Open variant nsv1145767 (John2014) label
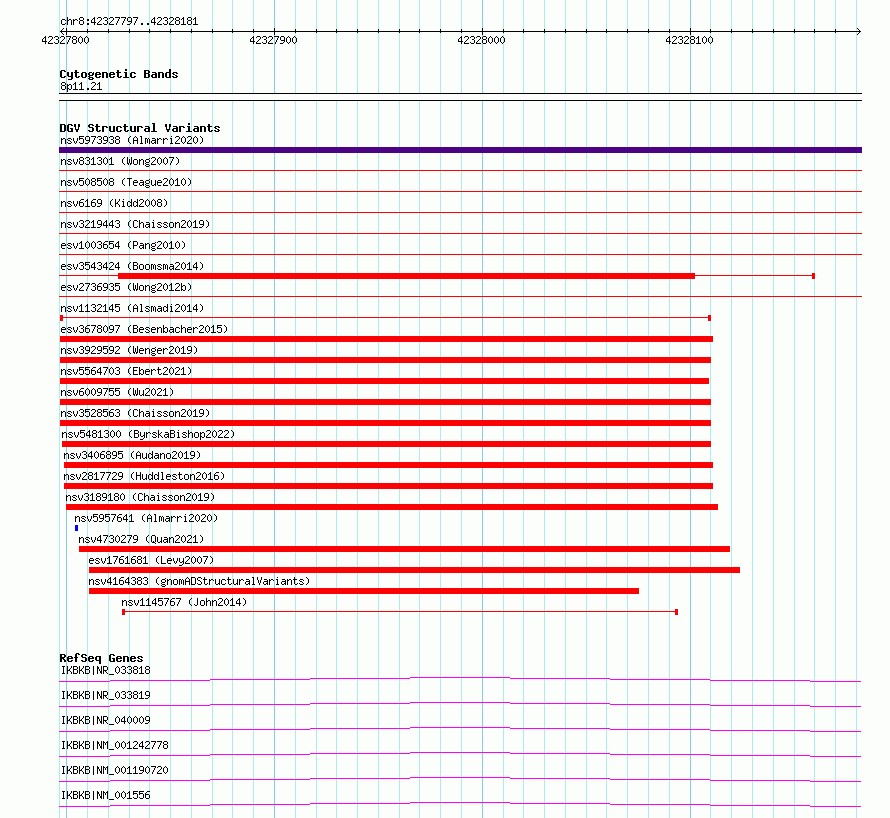 pyautogui.click(x=184, y=602)
